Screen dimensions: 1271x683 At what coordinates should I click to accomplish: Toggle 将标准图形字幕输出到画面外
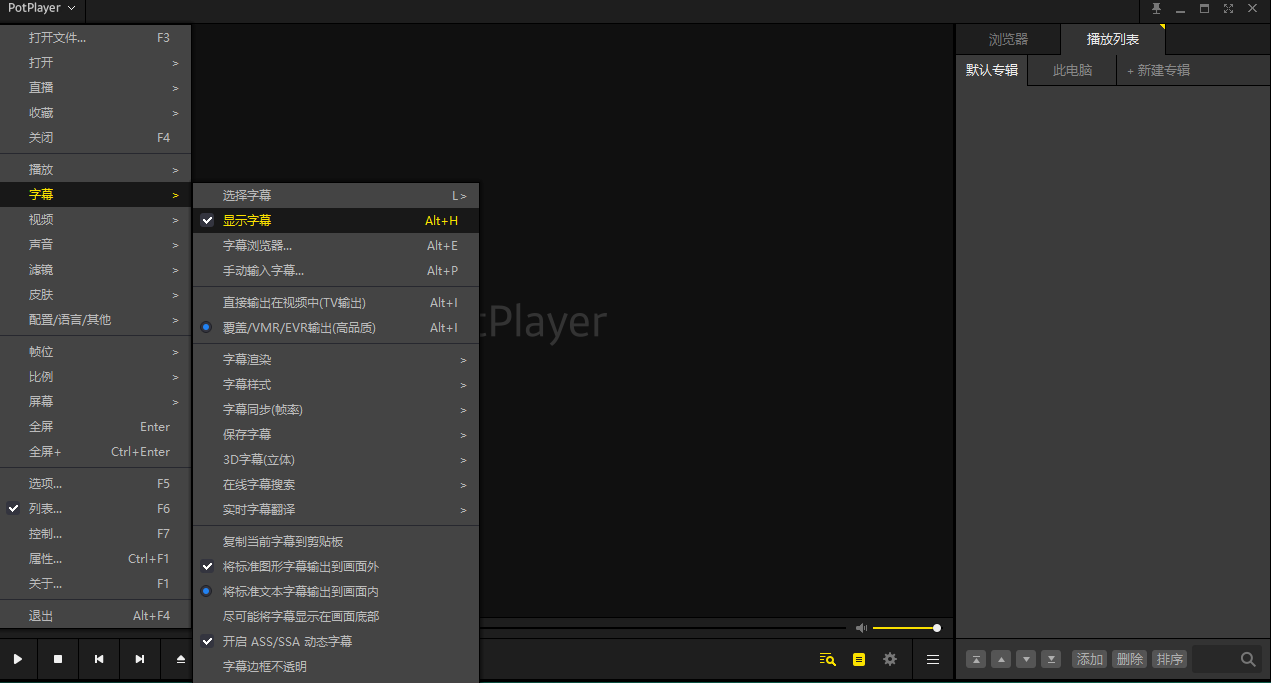click(x=336, y=567)
